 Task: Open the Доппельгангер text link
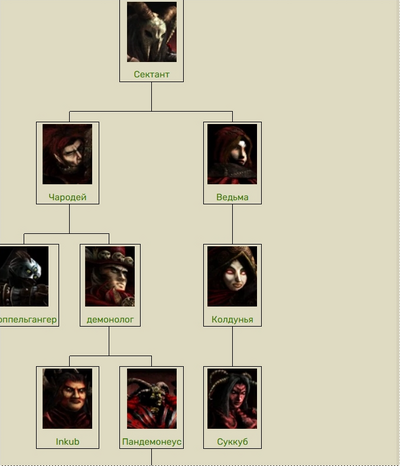[x=28, y=320]
